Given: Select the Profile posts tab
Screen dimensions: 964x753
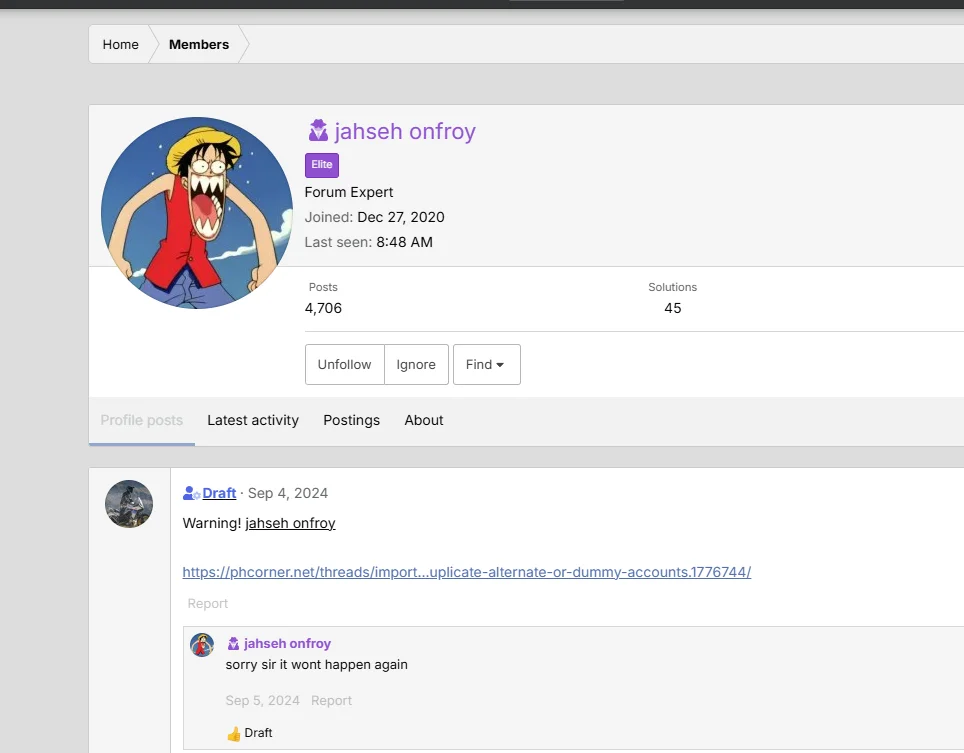Looking at the screenshot, I should coord(141,420).
